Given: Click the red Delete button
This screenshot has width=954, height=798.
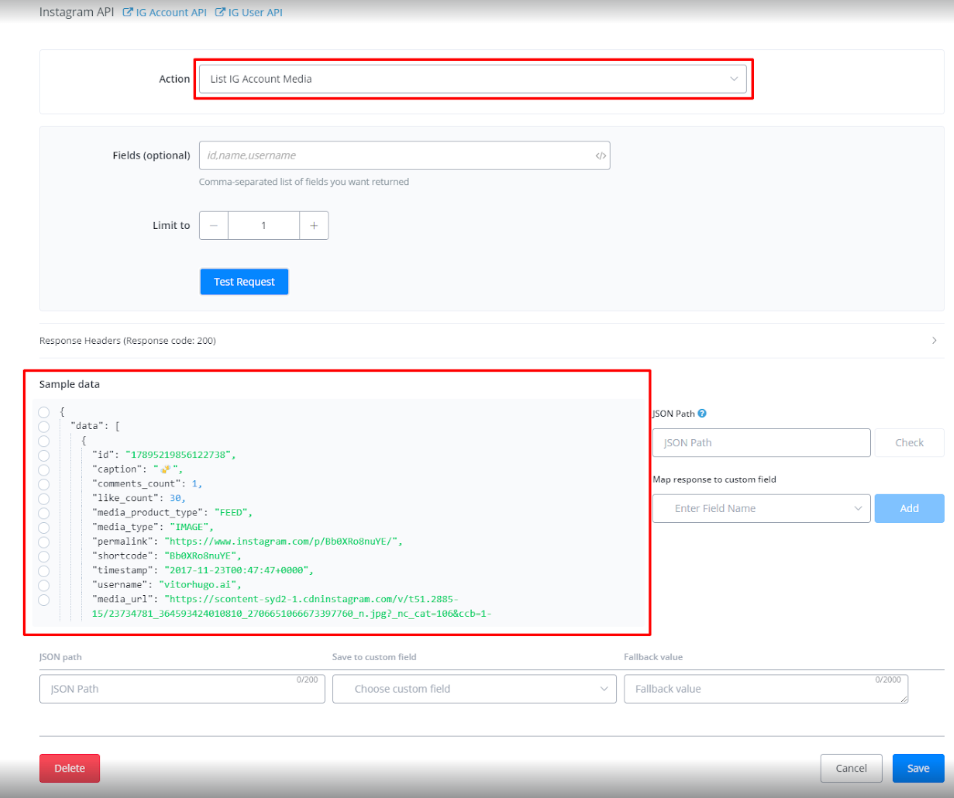Looking at the screenshot, I should pos(70,768).
